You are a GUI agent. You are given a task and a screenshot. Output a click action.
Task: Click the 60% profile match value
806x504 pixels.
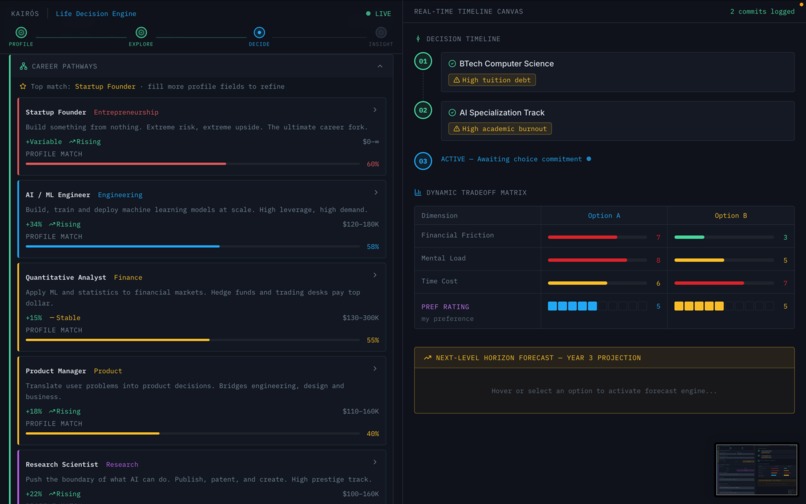[x=373, y=164]
